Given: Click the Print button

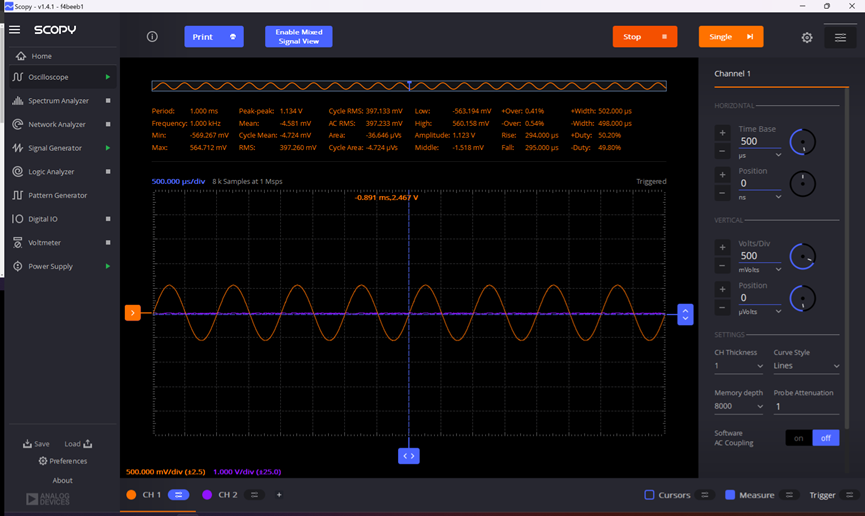Looking at the screenshot, I should (213, 36).
